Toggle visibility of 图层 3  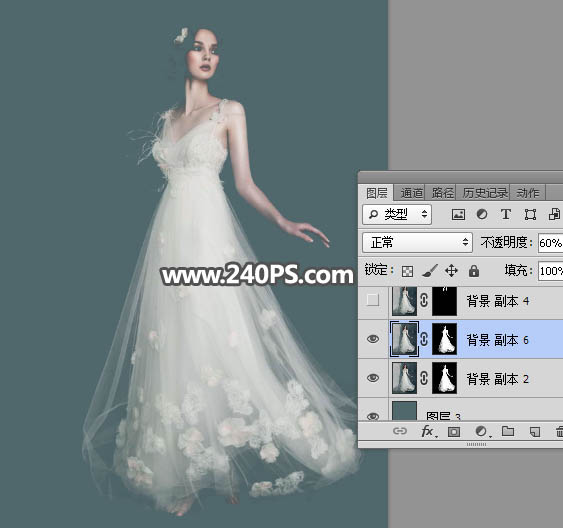pos(373,416)
